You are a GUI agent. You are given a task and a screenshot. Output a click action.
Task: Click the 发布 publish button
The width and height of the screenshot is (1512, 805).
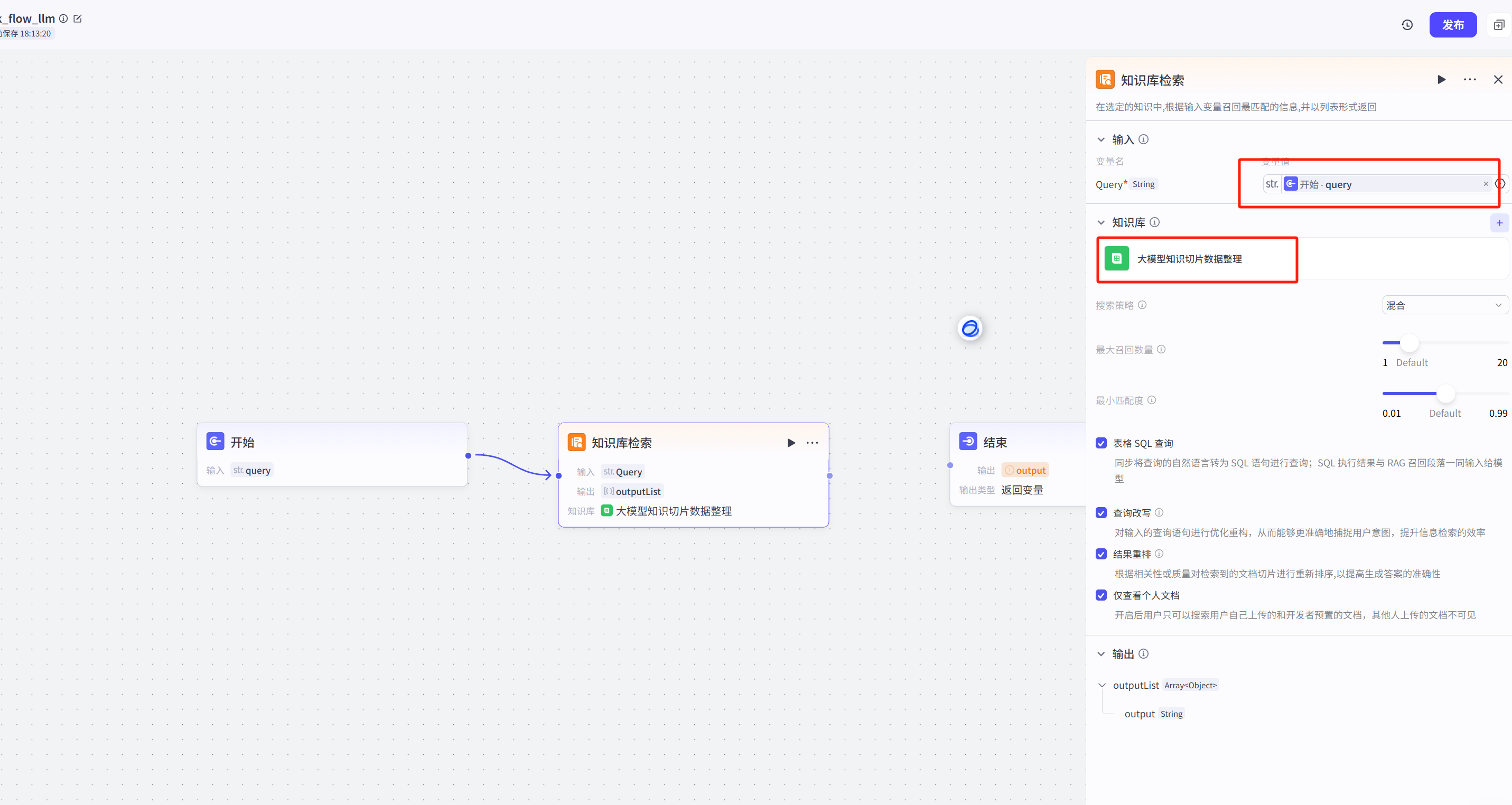click(1452, 25)
